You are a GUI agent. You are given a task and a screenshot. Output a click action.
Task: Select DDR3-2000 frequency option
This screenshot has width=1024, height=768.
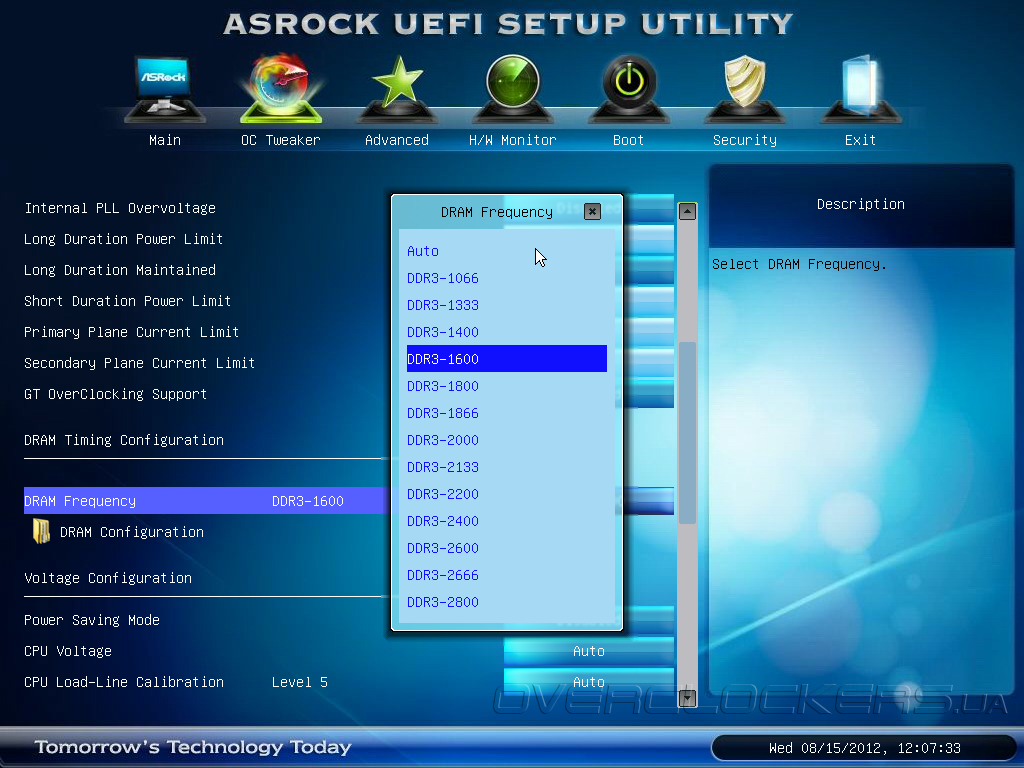coord(507,440)
